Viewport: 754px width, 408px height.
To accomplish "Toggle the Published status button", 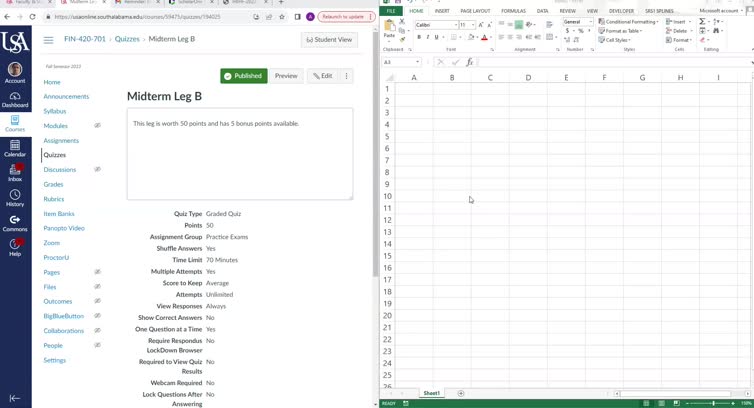I will (243, 76).
